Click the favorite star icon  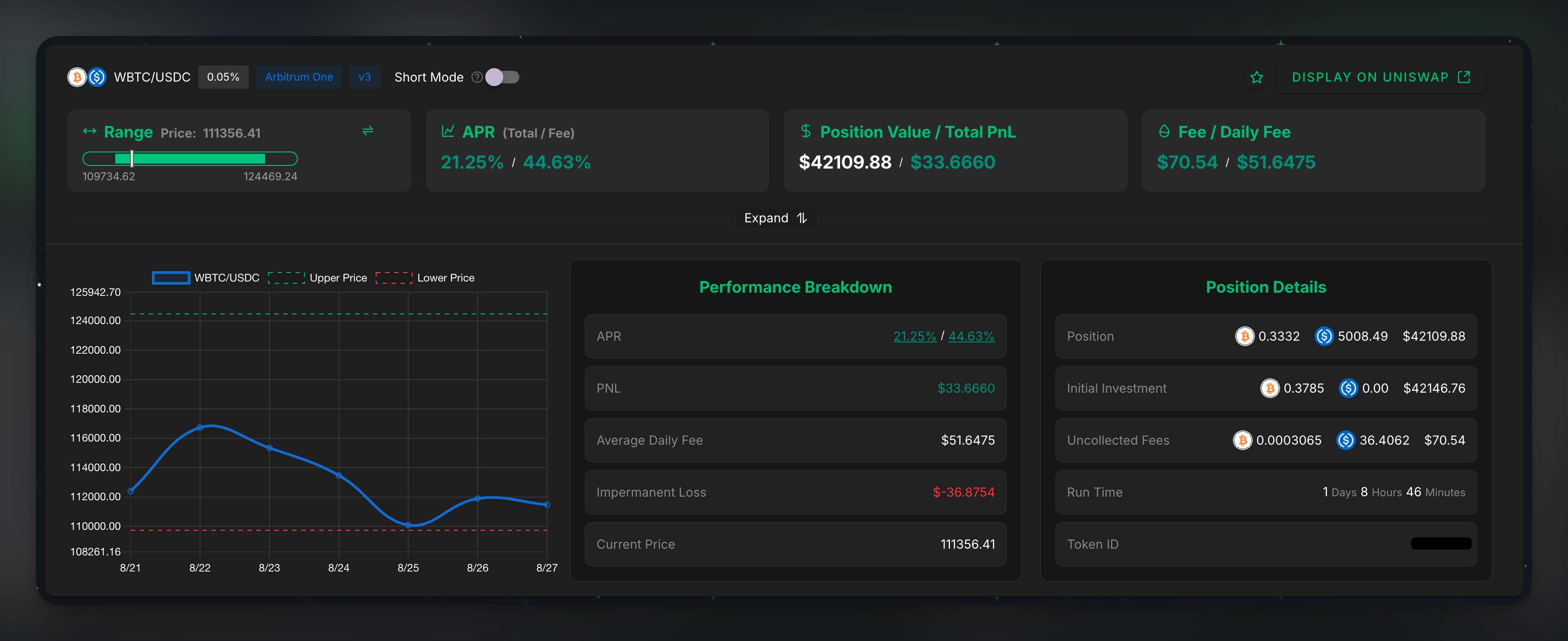coord(1256,77)
